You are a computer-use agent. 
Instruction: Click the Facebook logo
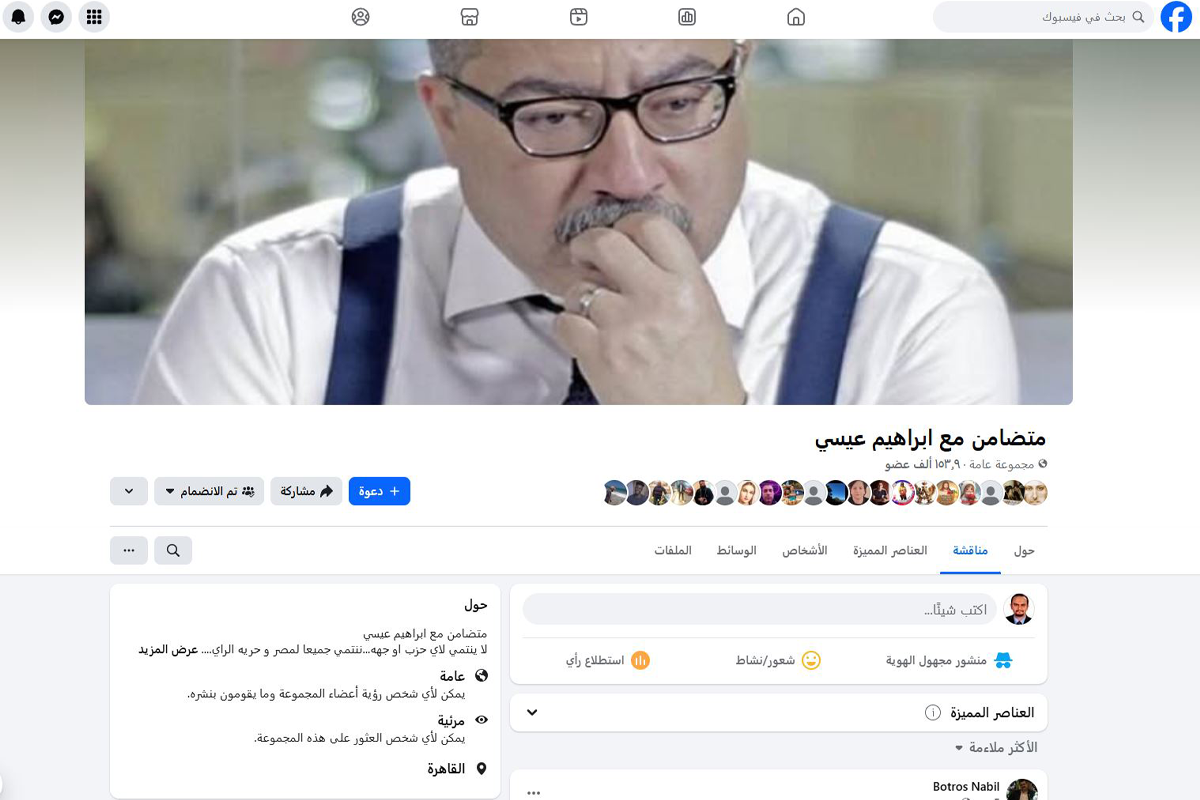pos(1176,17)
